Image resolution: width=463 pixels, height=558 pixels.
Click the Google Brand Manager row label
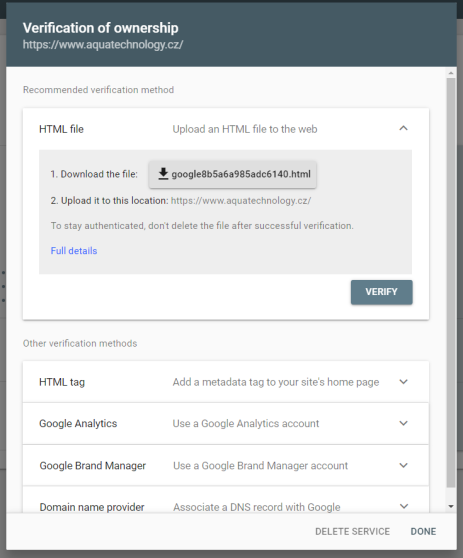(93, 465)
